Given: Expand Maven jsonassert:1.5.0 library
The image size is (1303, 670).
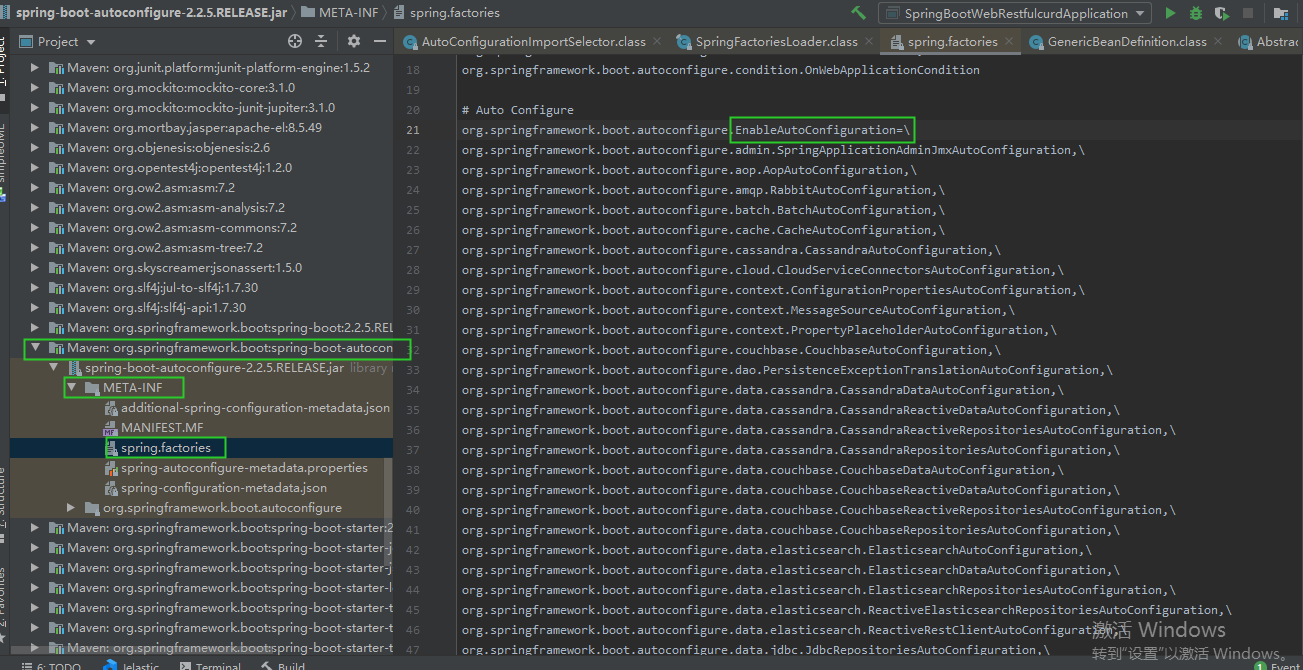Looking at the screenshot, I should click(37, 268).
